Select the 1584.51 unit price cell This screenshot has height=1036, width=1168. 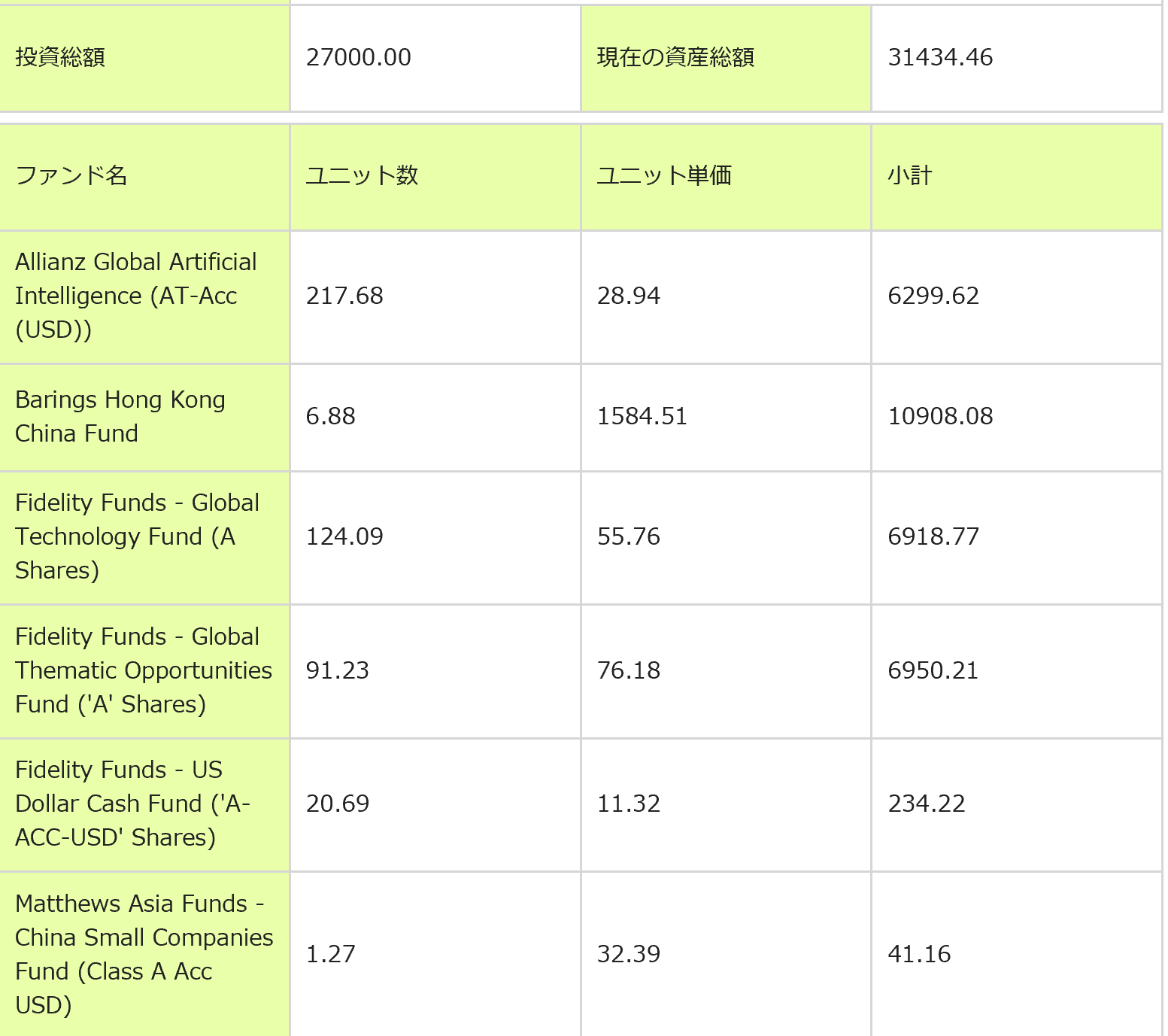642,416
